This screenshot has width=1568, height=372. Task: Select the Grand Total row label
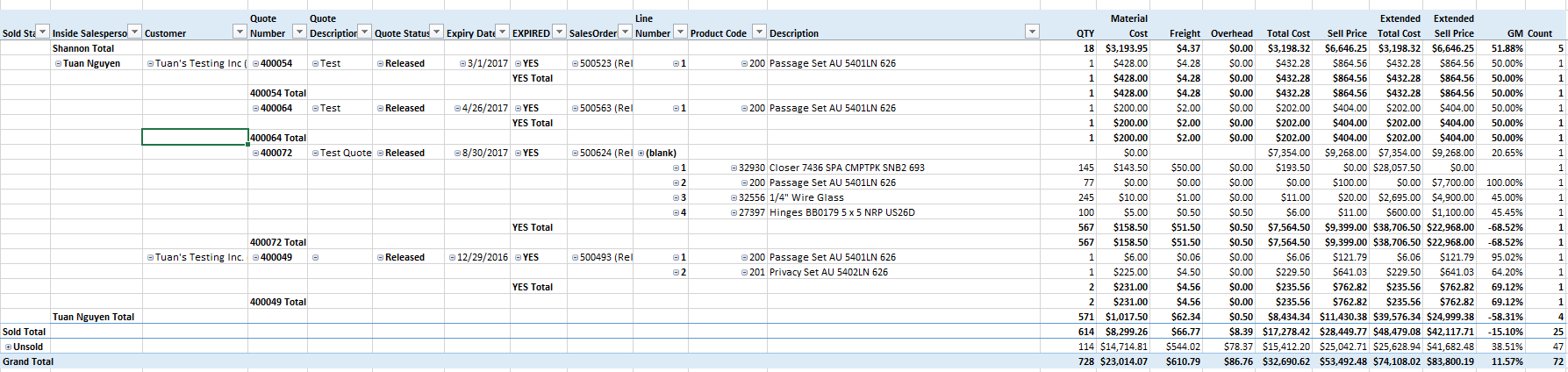click(x=28, y=361)
